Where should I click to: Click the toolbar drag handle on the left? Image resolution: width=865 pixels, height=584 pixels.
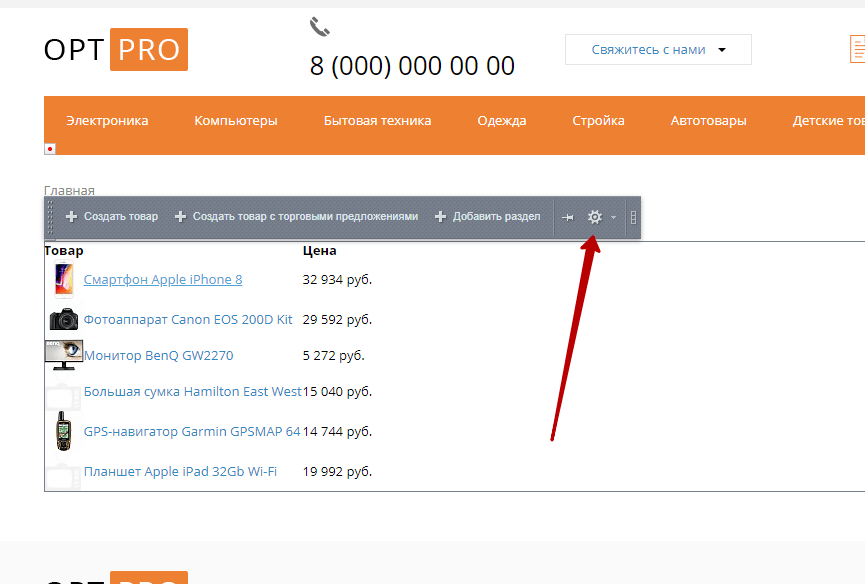click(50, 217)
